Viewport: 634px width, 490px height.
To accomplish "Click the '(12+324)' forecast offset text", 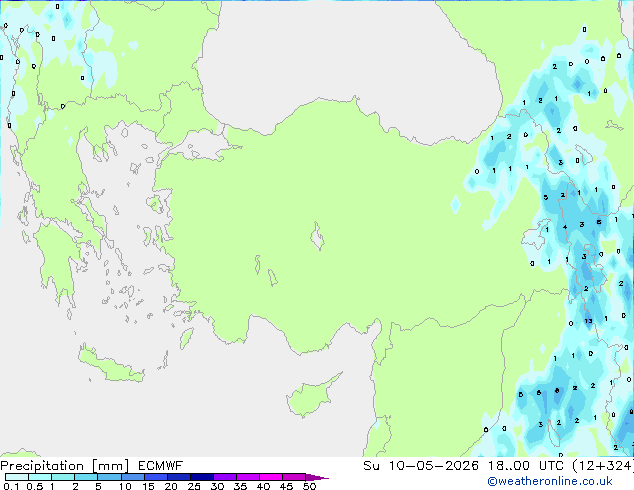I will point(603,466).
